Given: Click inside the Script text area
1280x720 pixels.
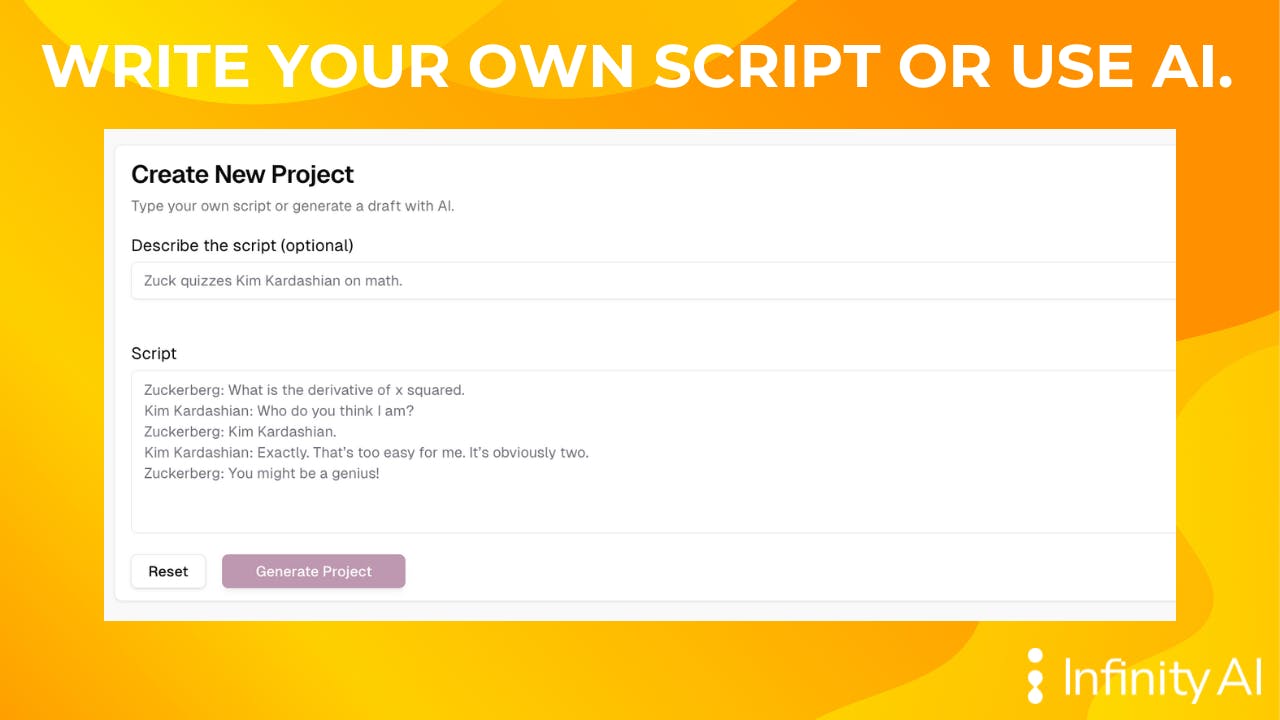Looking at the screenshot, I should [x=653, y=452].
